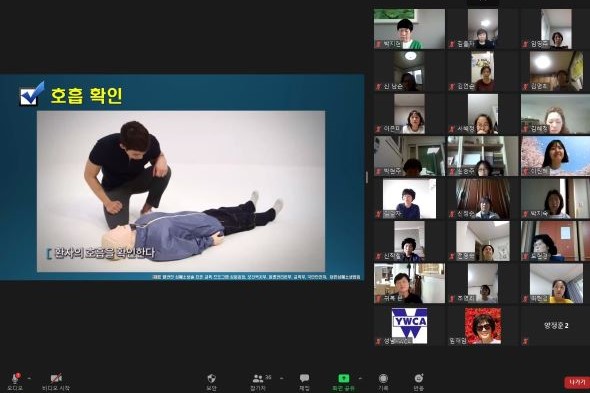Image resolution: width=590 pixels, height=393 pixels.
Task: Start video with the camera icon
Action: [x=56, y=378]
